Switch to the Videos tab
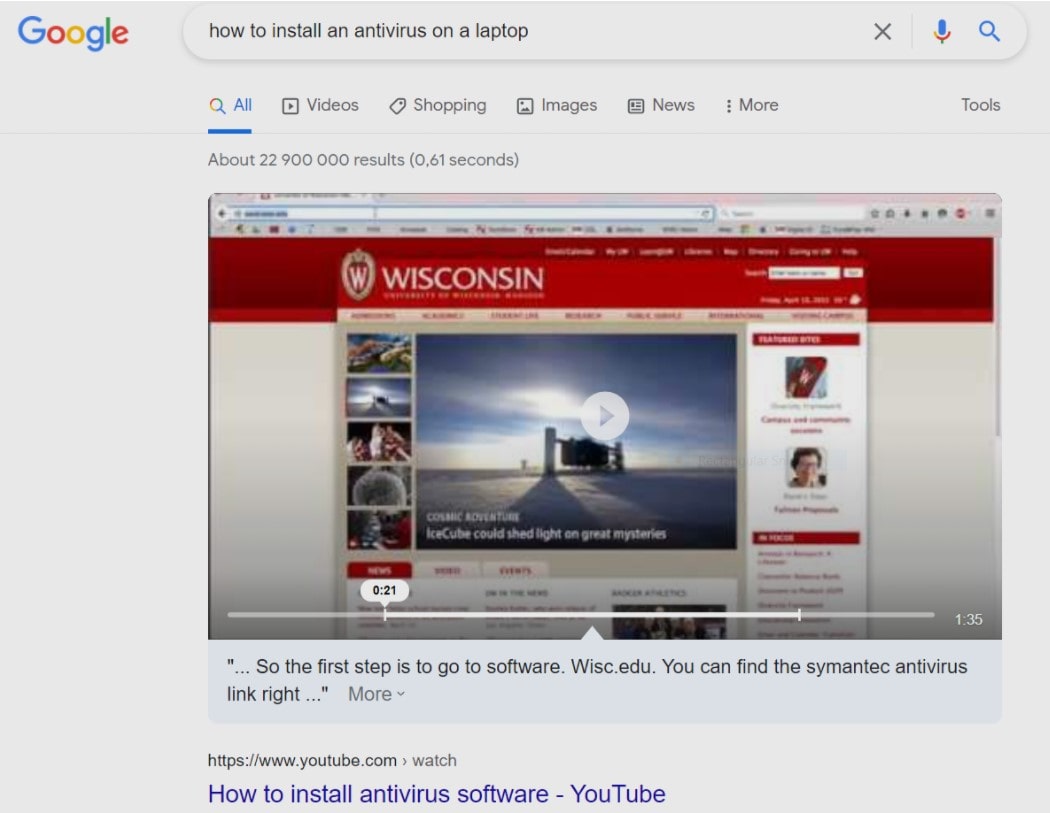This screenshot has width=1050, height=813. tap(320, 105)
